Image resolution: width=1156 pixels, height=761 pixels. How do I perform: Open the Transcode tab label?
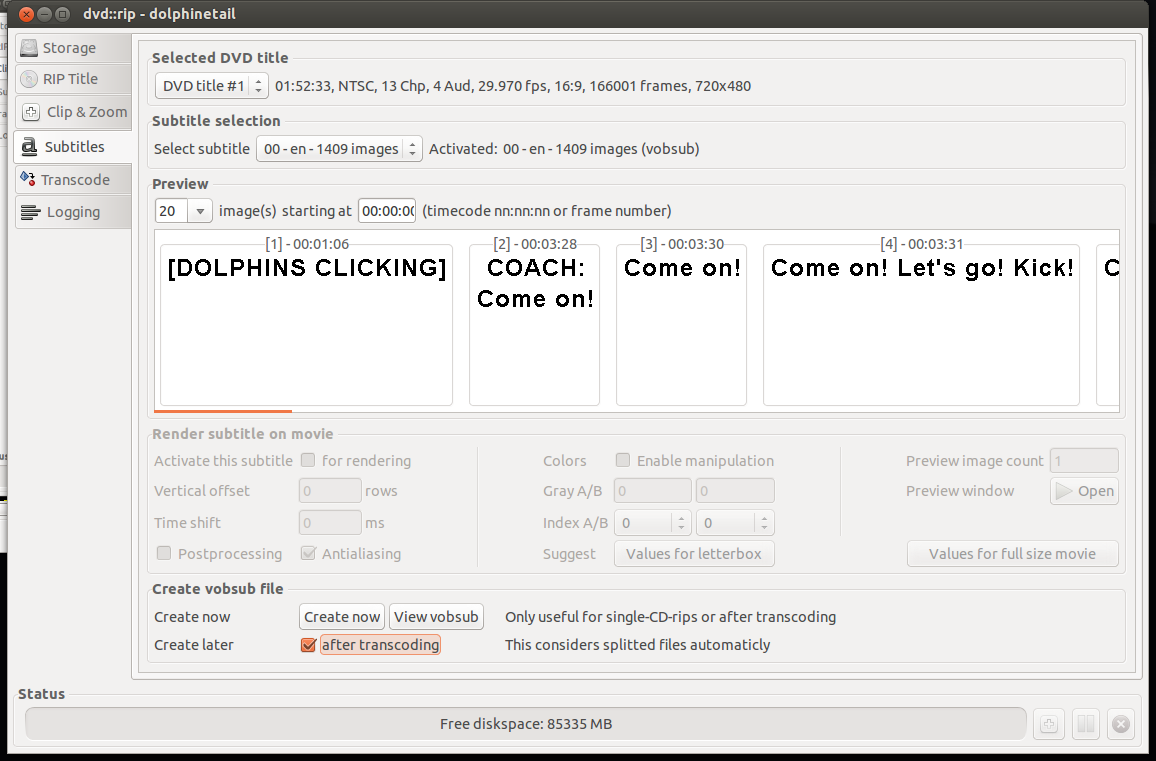click(x=75, y=180)
